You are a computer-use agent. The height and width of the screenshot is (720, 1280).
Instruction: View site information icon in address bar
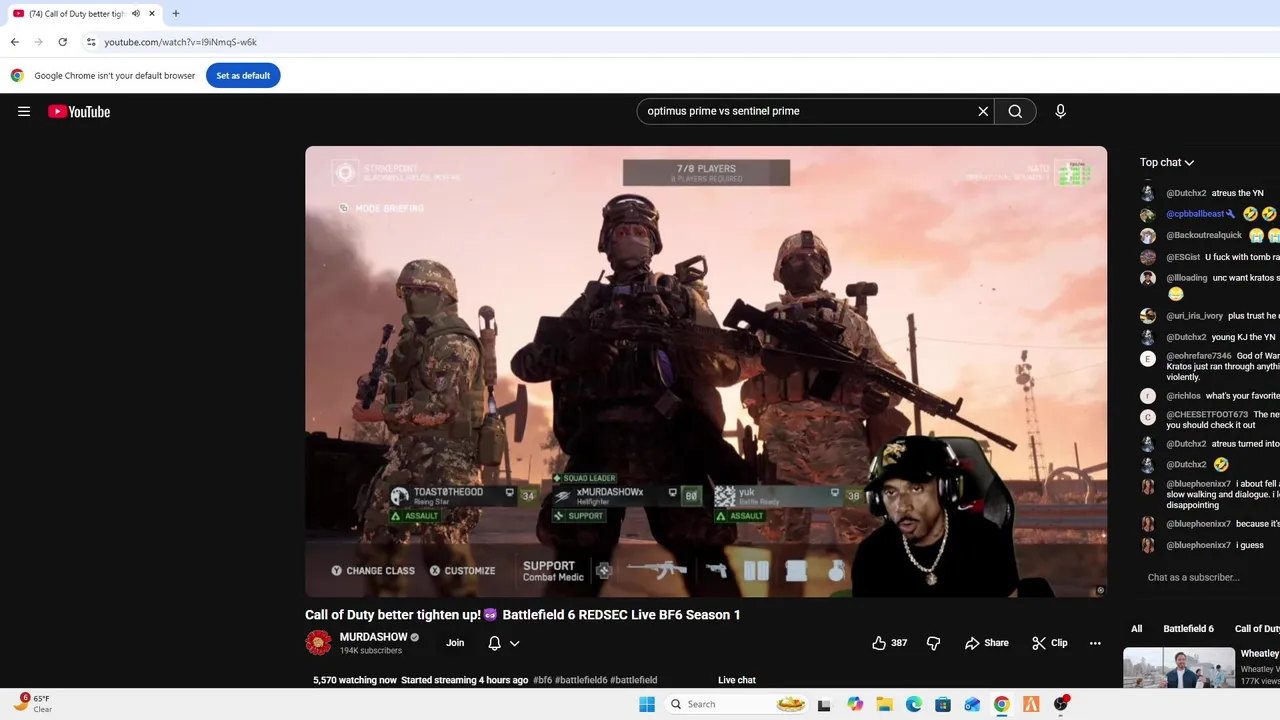pyautogui.click(x=91, y=42)
